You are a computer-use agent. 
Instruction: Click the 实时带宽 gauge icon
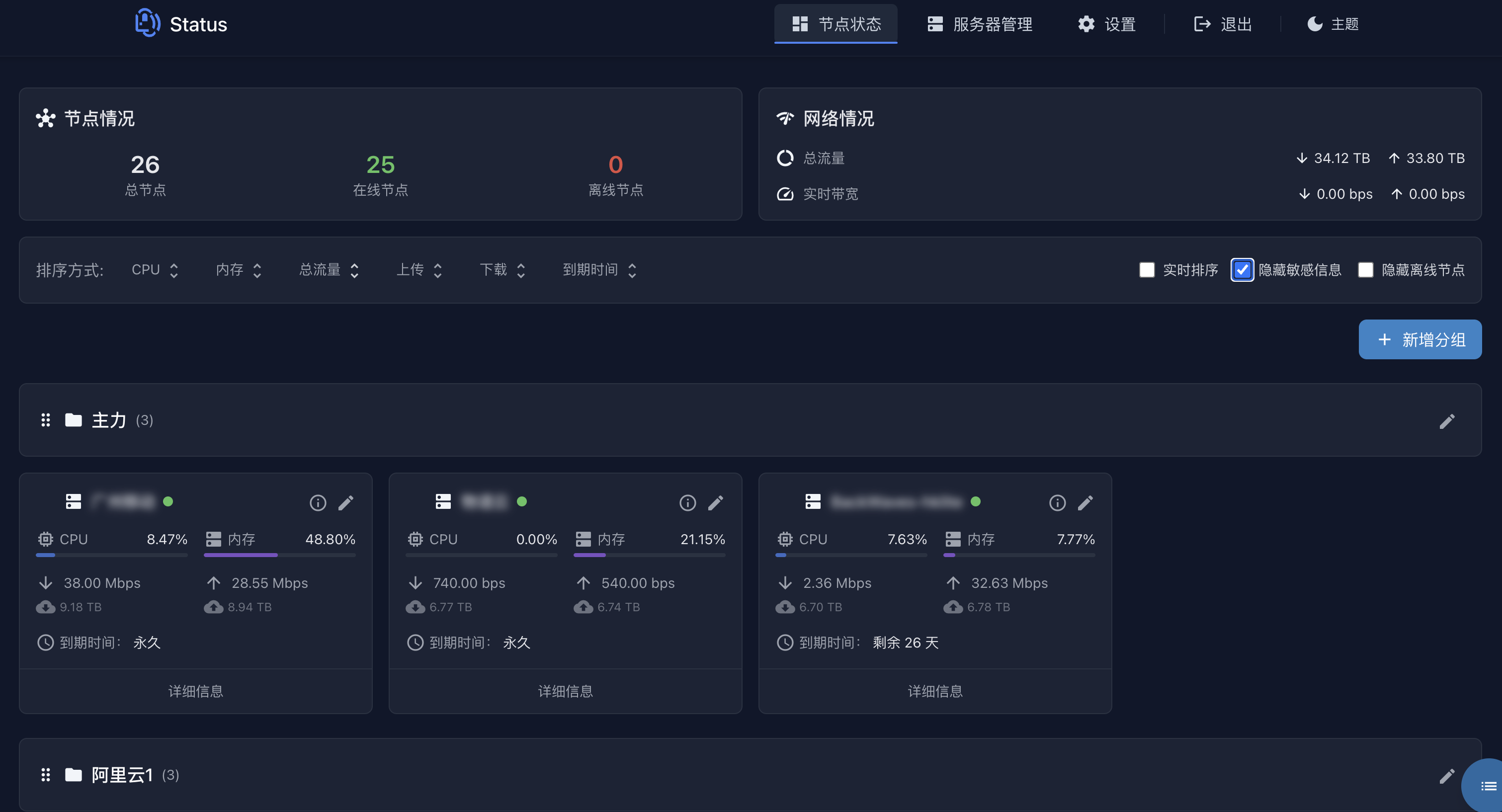(785, 193)
